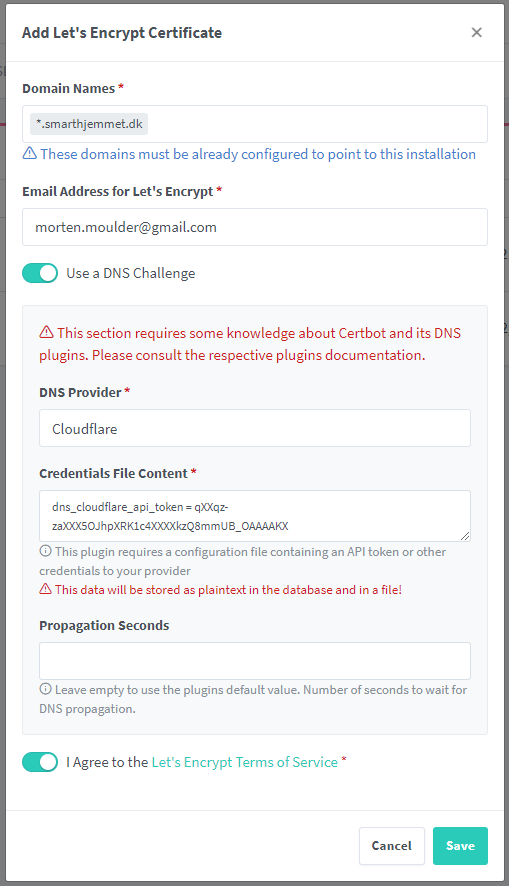This screenshot has height=886, width=509.
Task: Click the 'Use a DNS Challenge' label text
Action: tap(130, 273)
